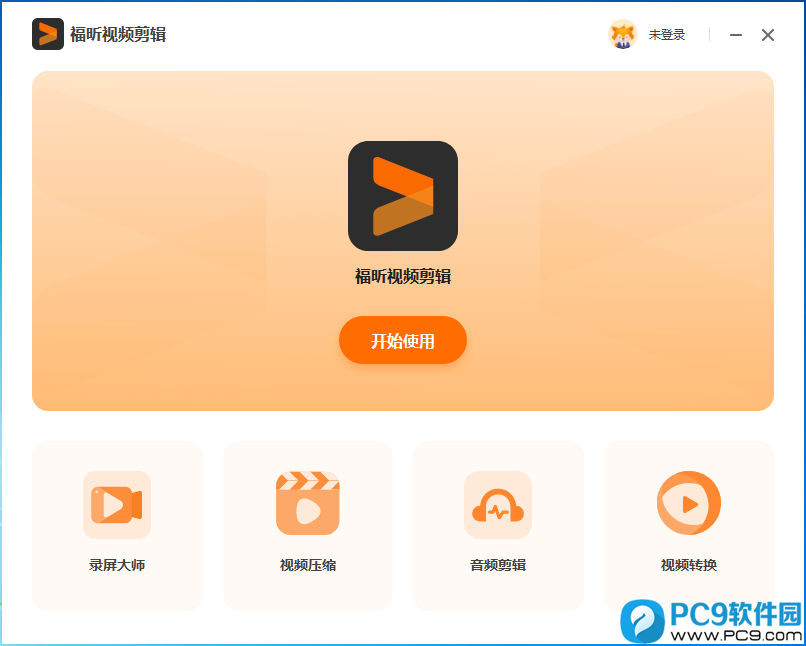The height and width of the screenshot is (646, 806).
Task: Open the 视频转换 play-circle icon
Action: pos(689,503)
